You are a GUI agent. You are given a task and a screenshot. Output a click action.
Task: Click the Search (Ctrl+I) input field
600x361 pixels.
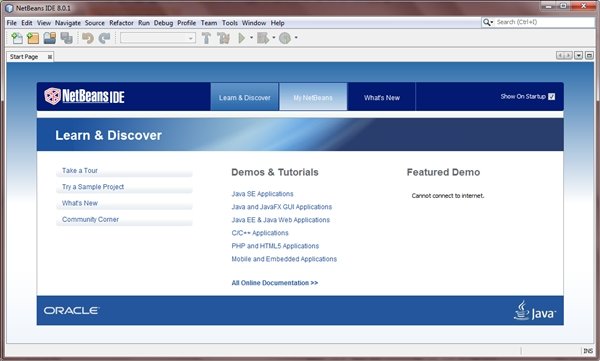[x=544, y=22]
